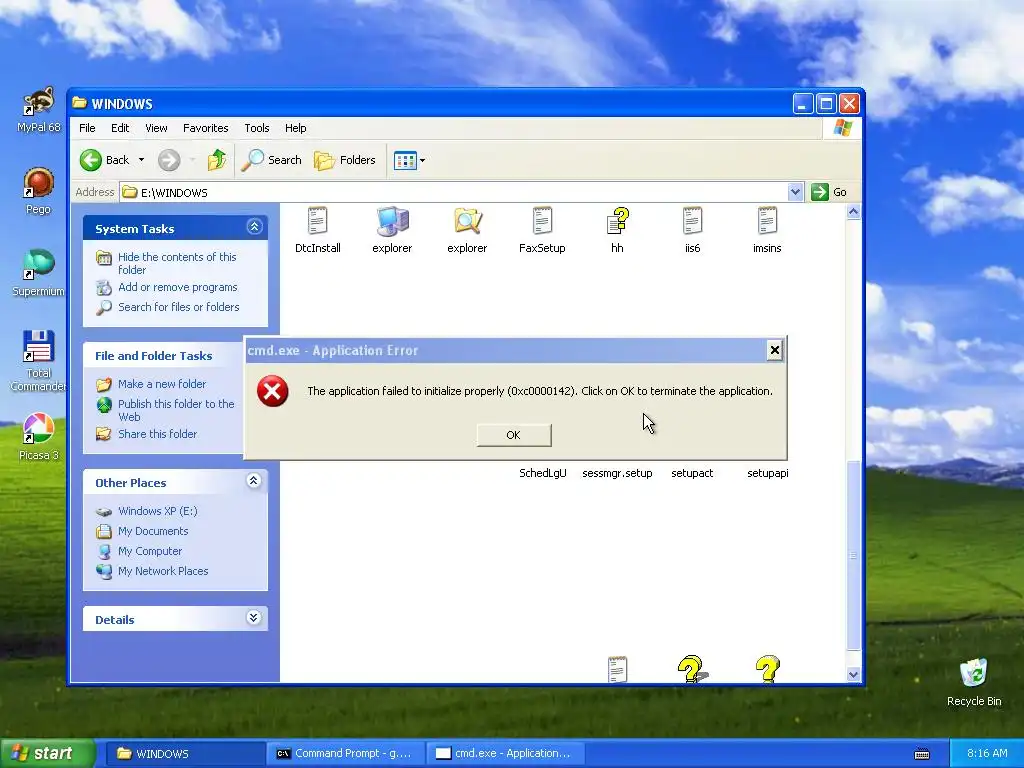Click the Windows flag logo in menu bar
The height and width of the screenshot is (768, 1024).
(x=842, y=128)
